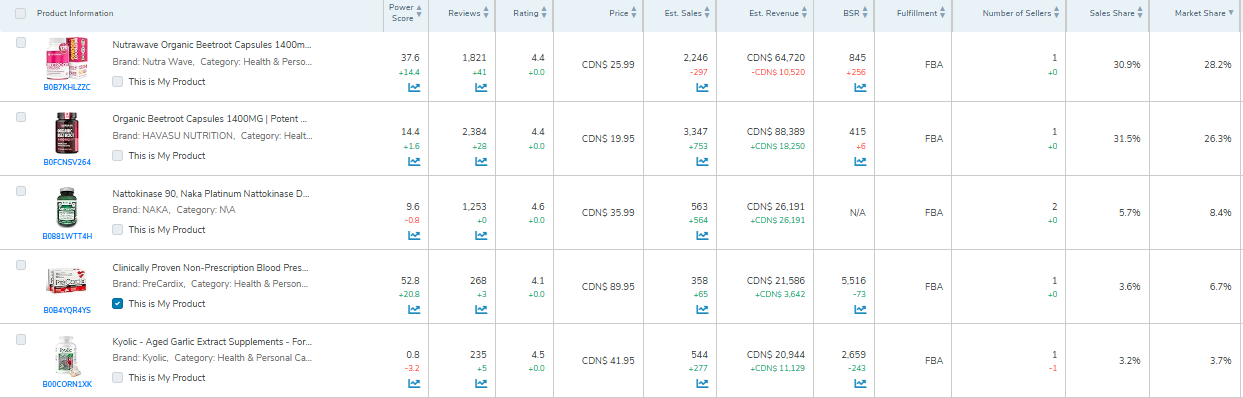1243x398 pixels.
Task: Open ASIN link B00CORN1XK
Action: (x=67, y=384)
